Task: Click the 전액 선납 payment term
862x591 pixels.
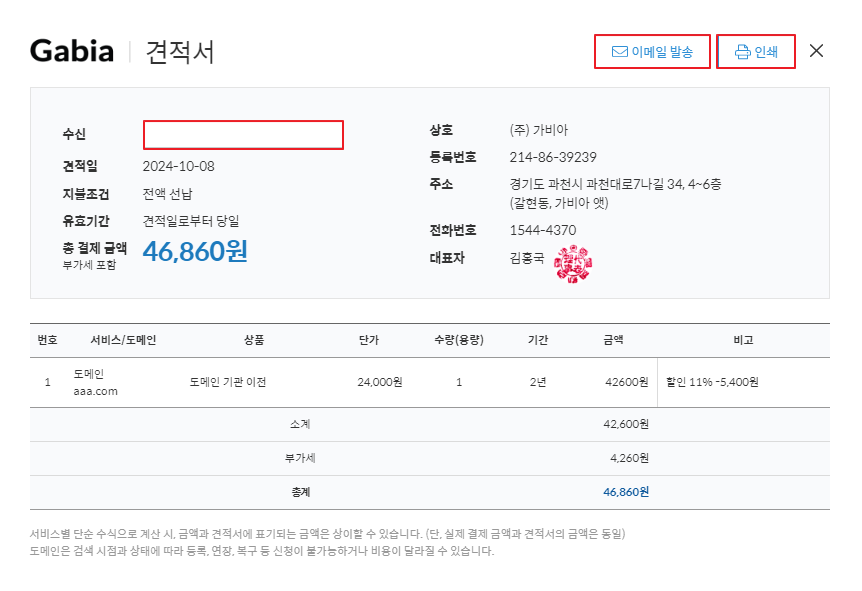Action: [168, 194]
